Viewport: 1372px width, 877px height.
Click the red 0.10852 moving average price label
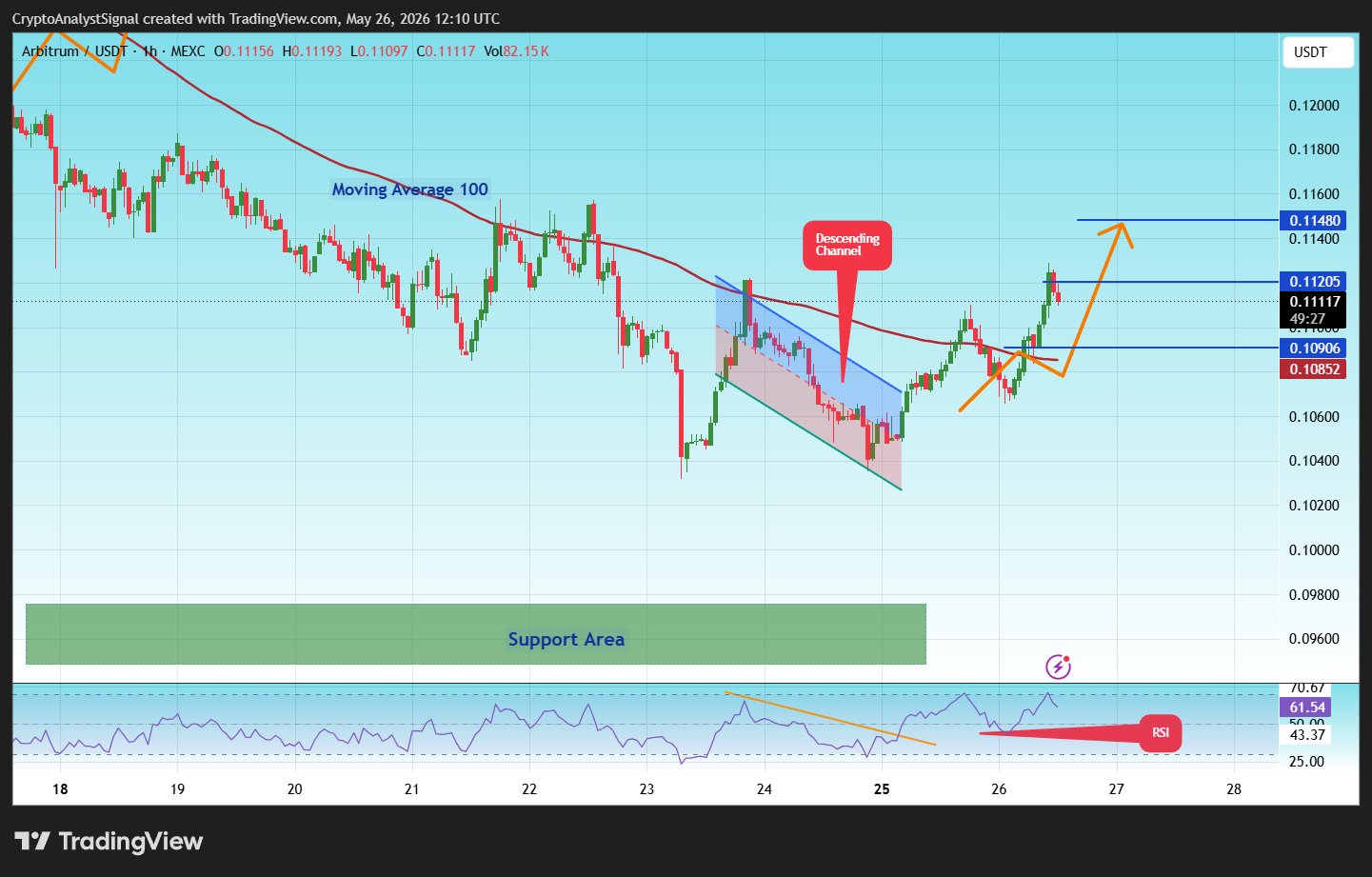[1313, 369]
